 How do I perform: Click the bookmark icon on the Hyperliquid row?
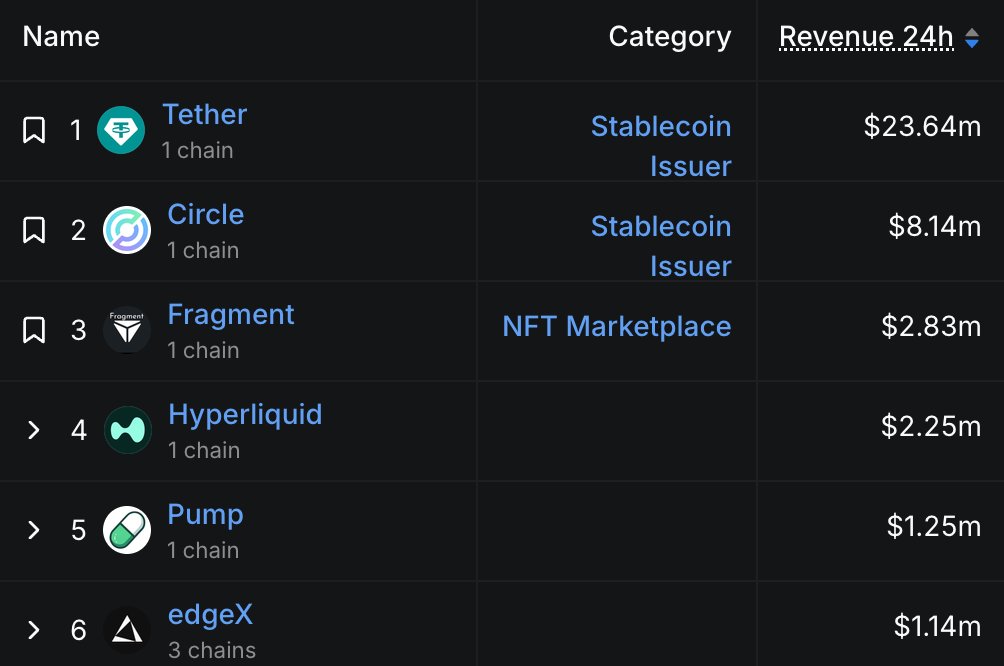[x=34, y=430]
